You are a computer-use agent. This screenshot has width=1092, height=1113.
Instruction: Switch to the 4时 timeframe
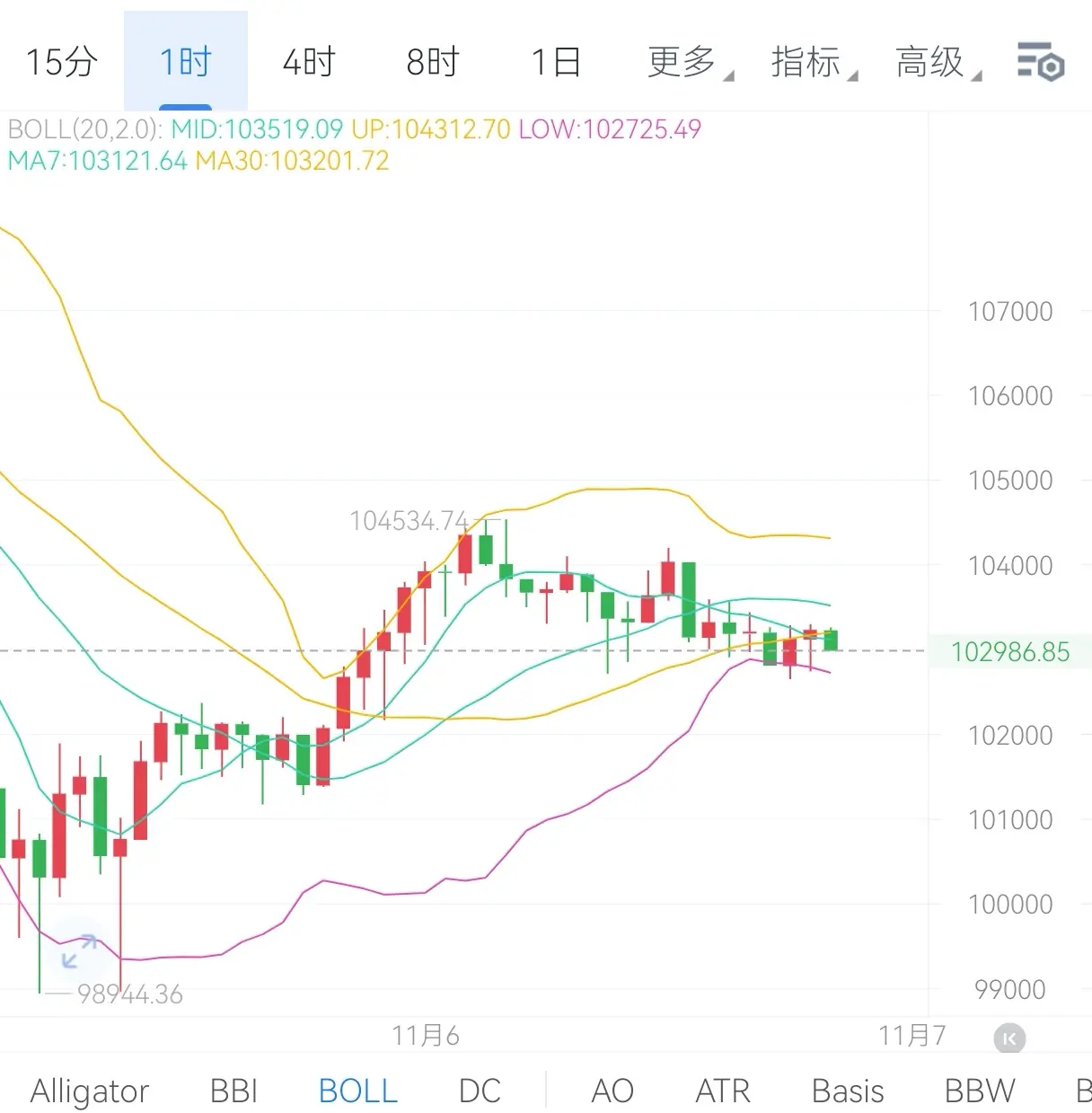pyautogui.click(x=308, y=62)
